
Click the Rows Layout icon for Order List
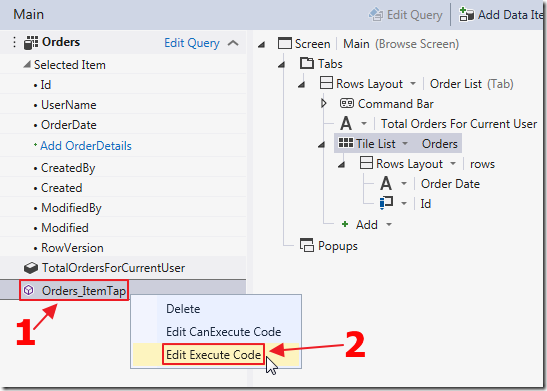326,83
